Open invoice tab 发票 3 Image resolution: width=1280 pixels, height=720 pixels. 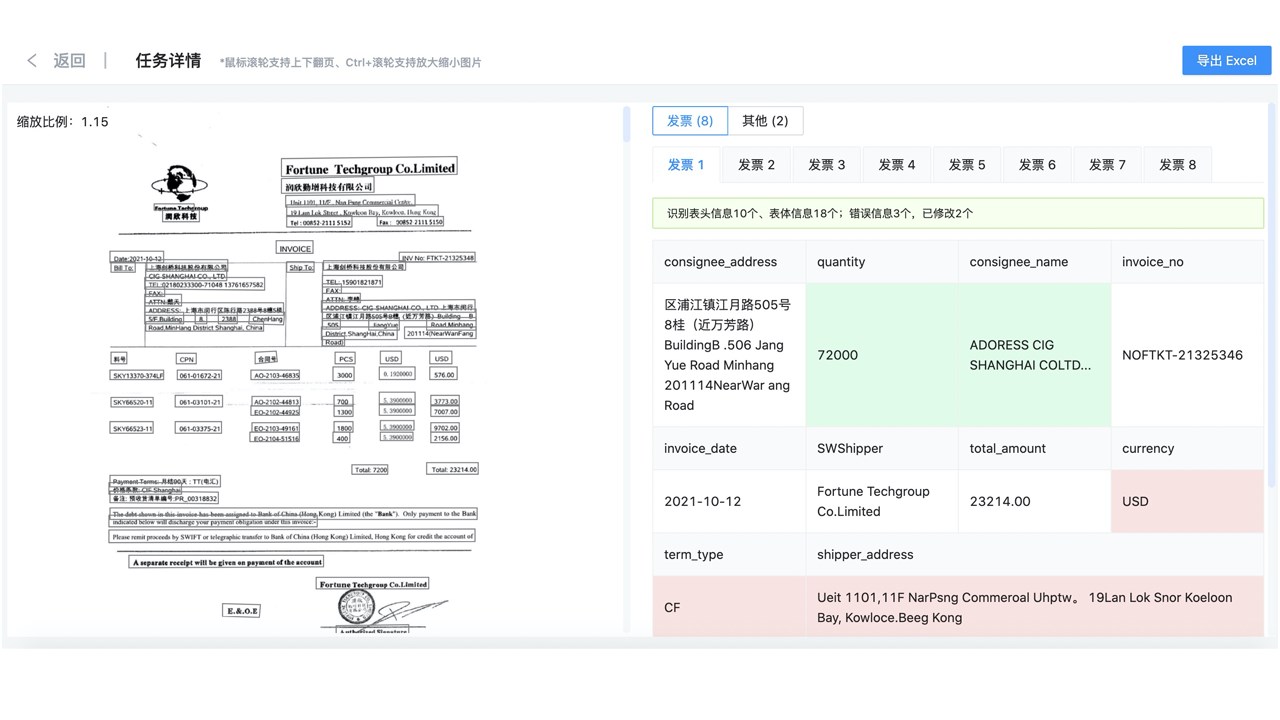826,165
